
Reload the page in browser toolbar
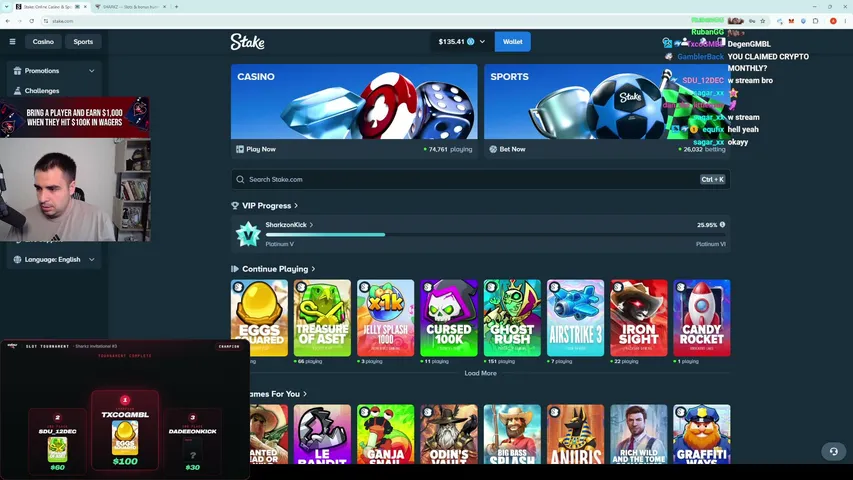pos(32,21)
